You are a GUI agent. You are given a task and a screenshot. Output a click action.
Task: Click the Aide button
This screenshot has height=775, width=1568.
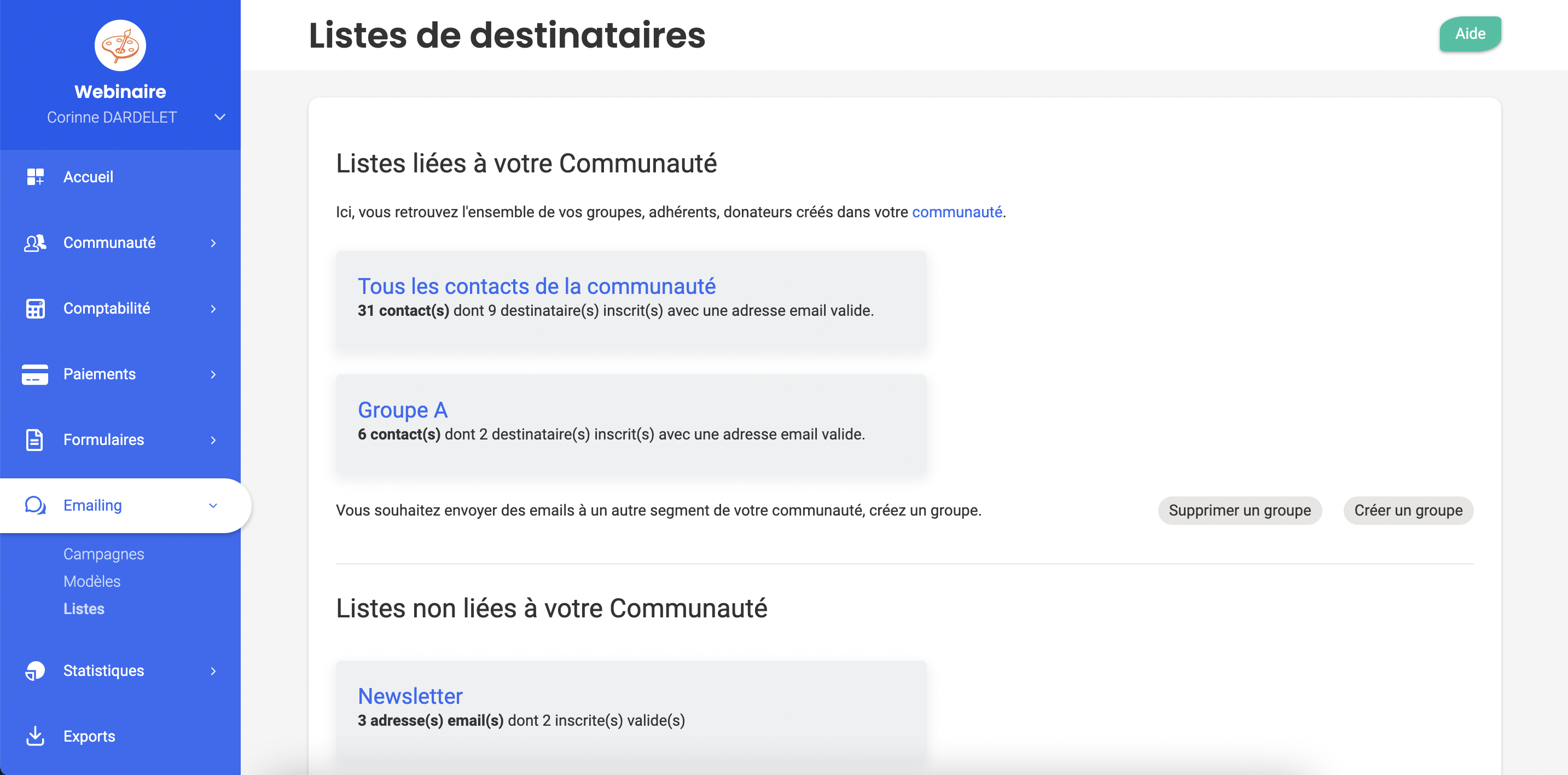tap(1470, 34)
